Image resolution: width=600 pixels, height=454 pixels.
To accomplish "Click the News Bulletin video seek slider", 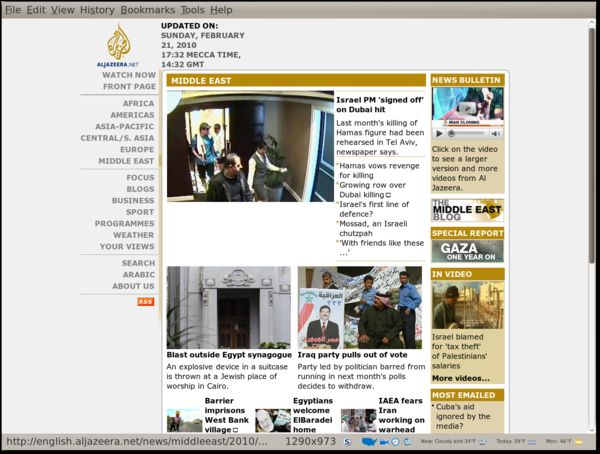I will [x=467, y=133].
